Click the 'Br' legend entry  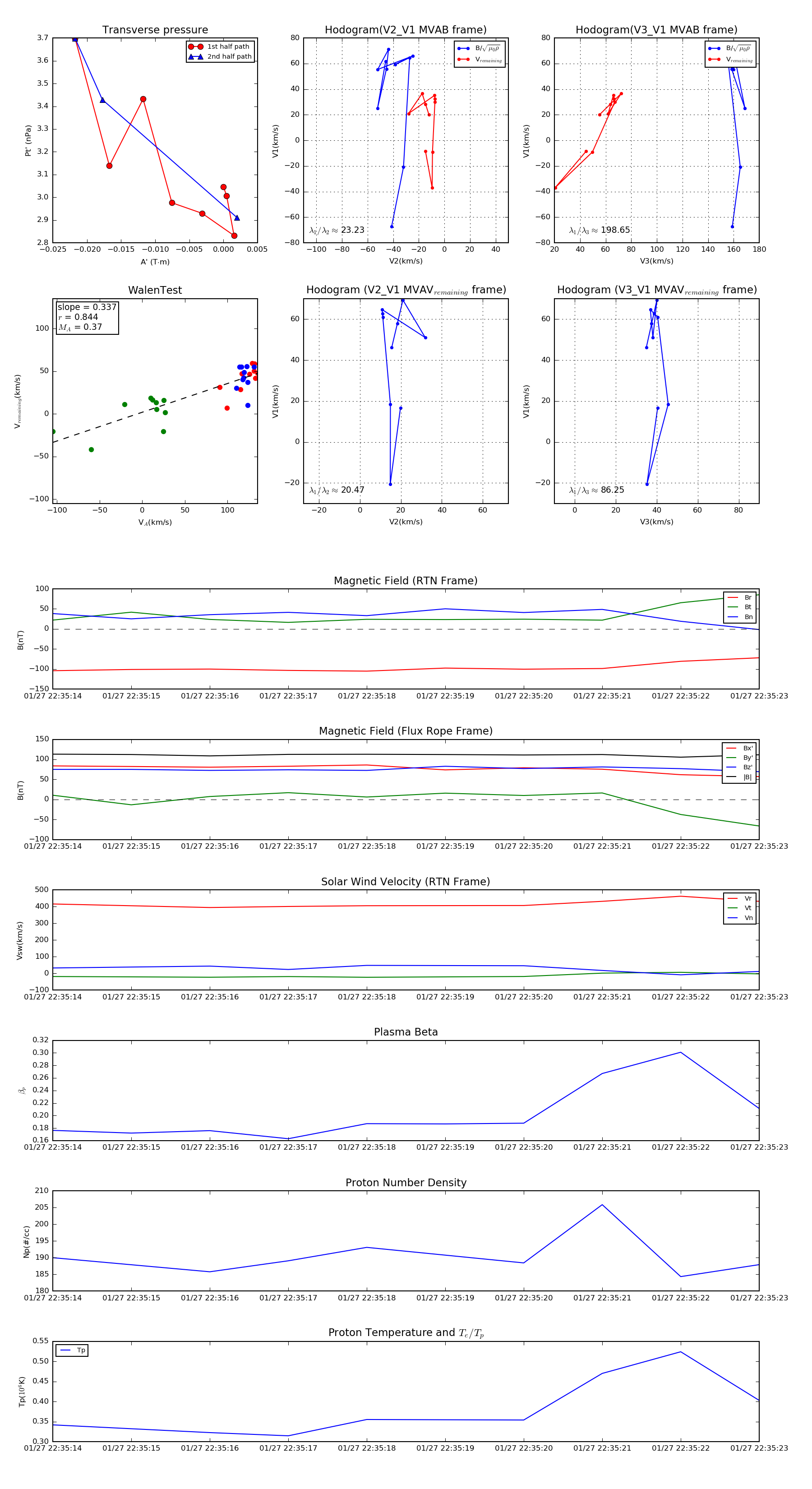[740, 598]
